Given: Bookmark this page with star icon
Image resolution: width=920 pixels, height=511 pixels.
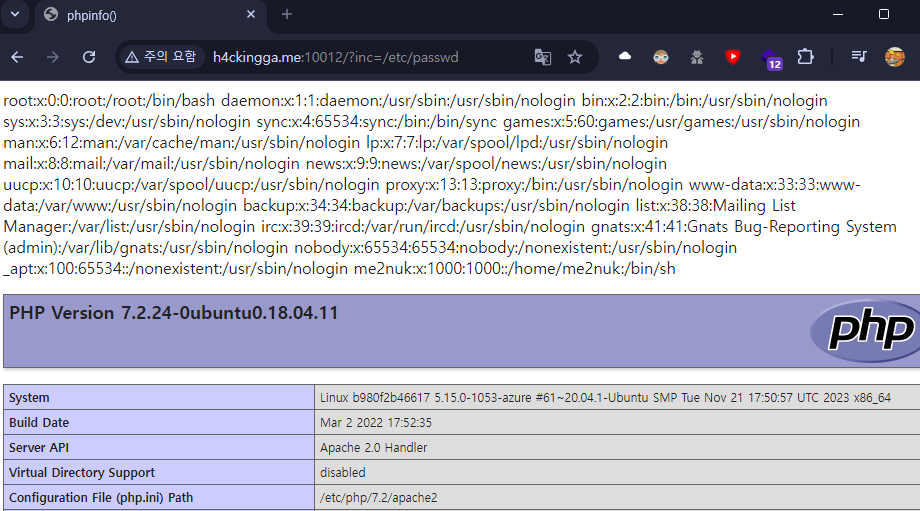Looking at the screenshot, I should point(575,57).
